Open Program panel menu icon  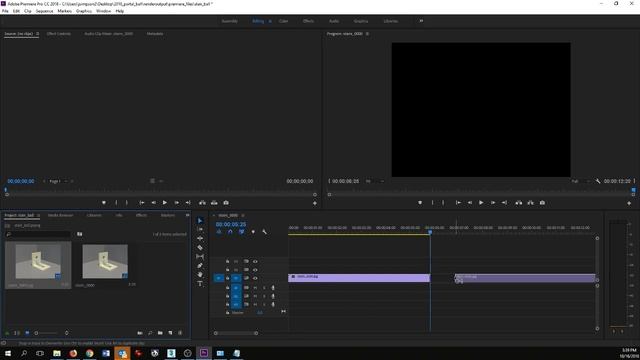coord(367,34)
